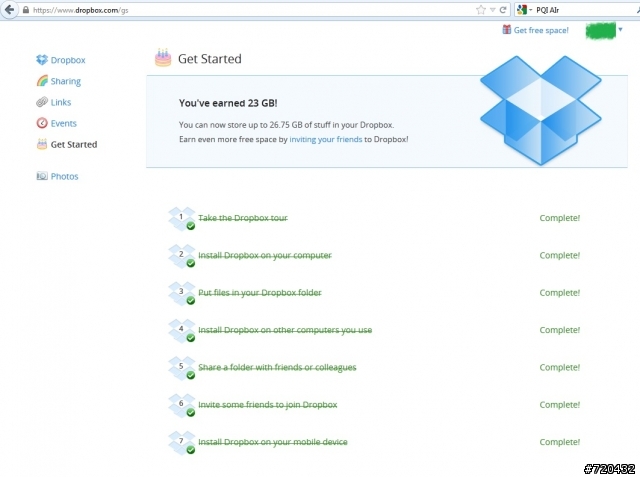Click Complete! beside Install on other computers

point(560,330)
